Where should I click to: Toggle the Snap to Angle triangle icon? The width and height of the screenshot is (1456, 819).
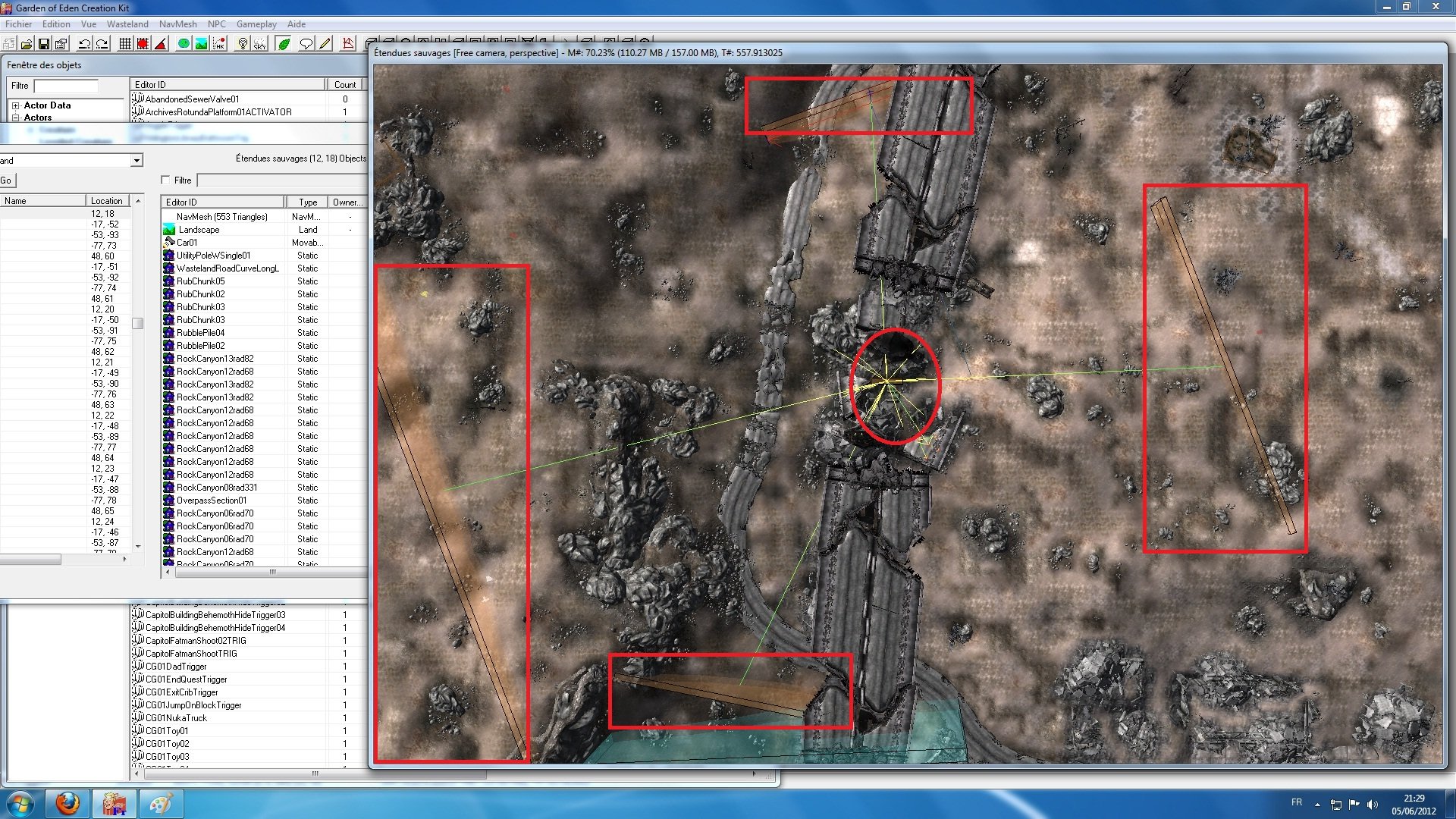coord(161,44)
